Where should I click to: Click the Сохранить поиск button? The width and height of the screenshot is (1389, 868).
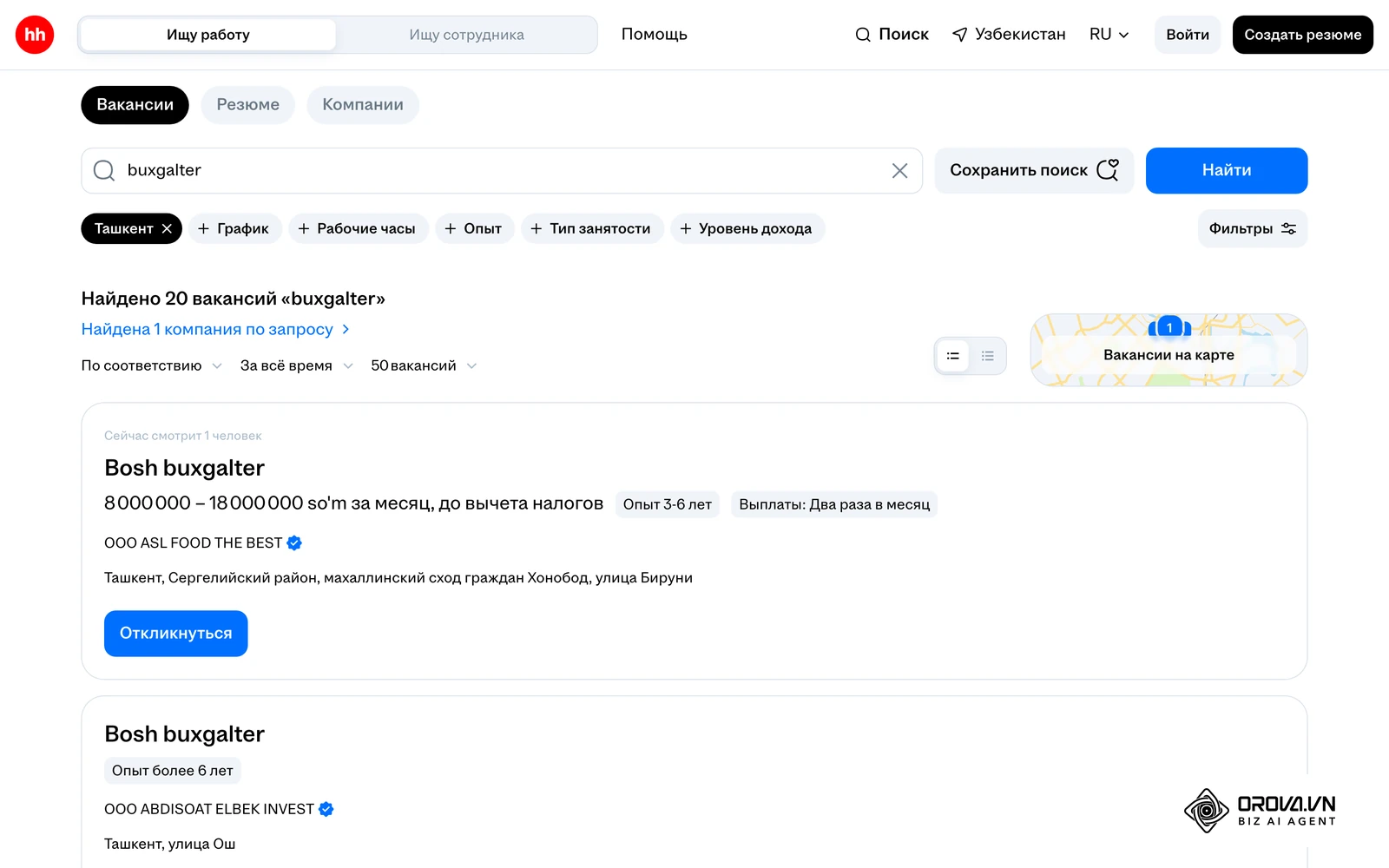coord(1034,170)
